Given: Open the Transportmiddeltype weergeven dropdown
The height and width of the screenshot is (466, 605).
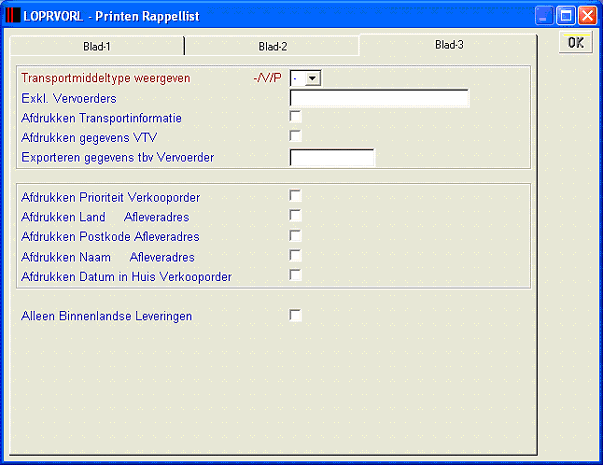Looking at the screenshot, I should click(x=313, y=78).
